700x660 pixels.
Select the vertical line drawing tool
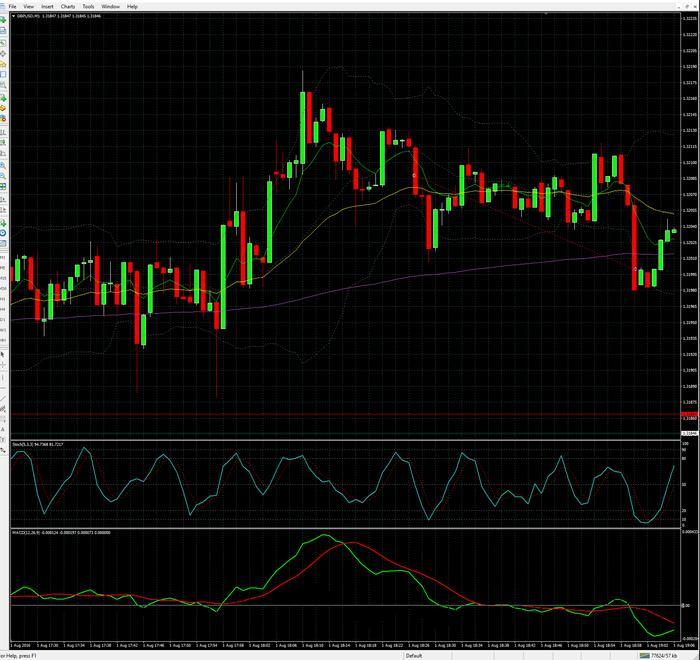(3, 378)
